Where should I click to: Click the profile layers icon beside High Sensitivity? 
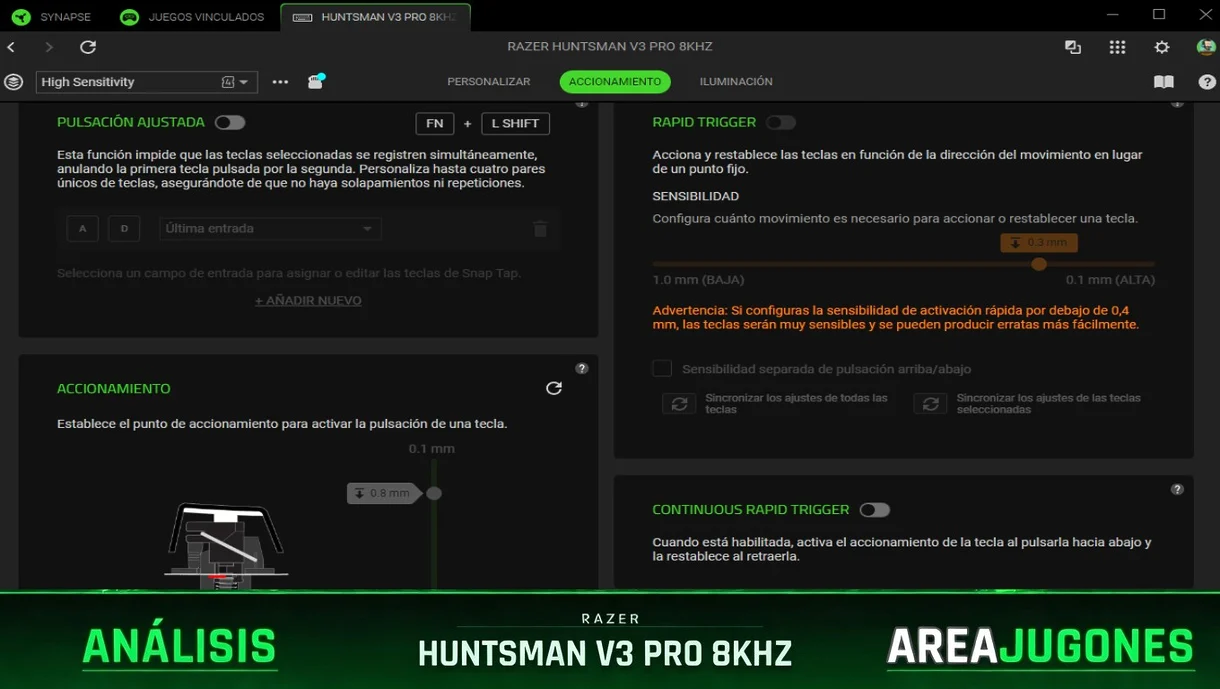[x=13, y=82]
